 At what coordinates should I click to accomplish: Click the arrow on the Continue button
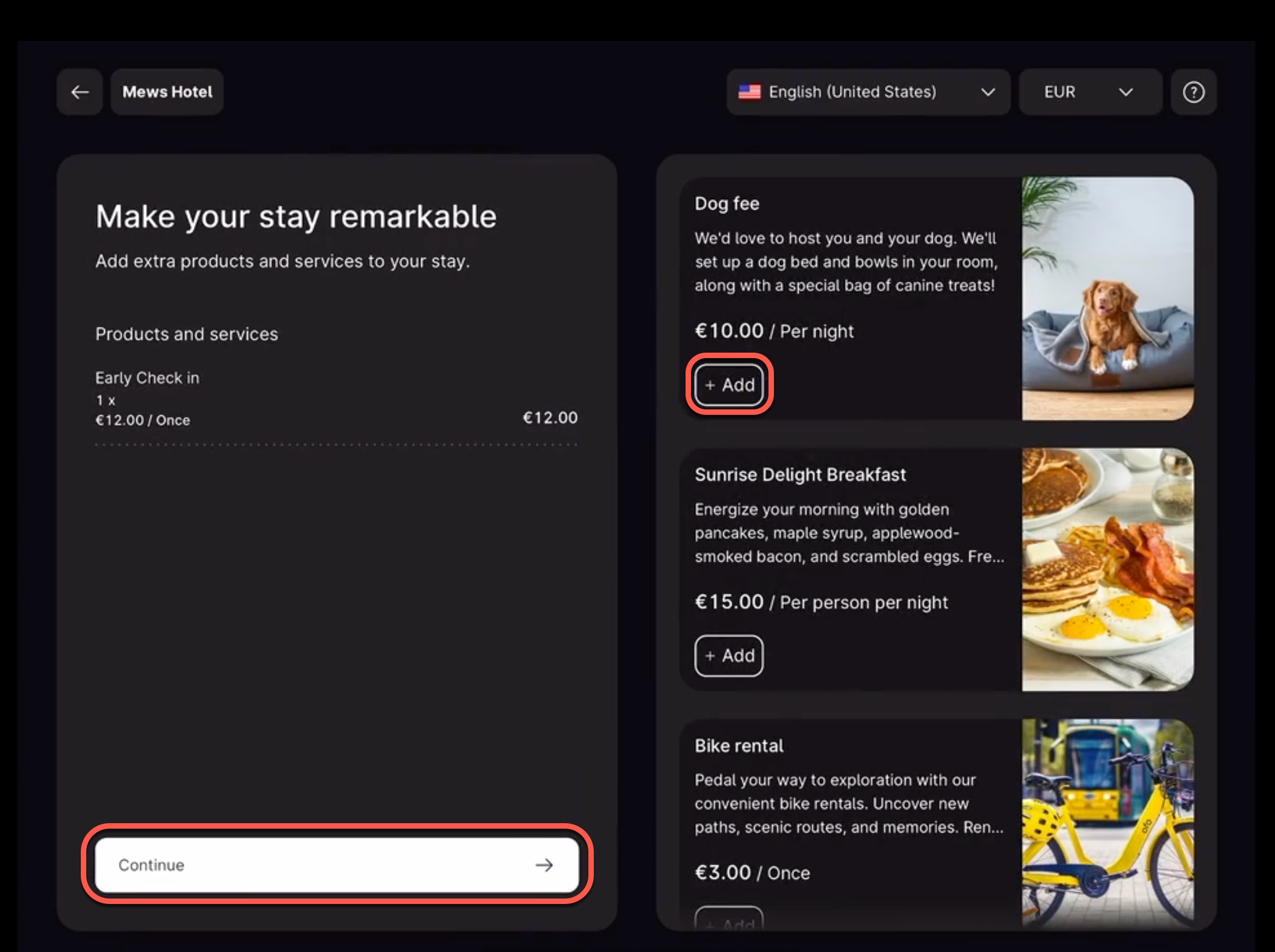[x=544, y=865]
